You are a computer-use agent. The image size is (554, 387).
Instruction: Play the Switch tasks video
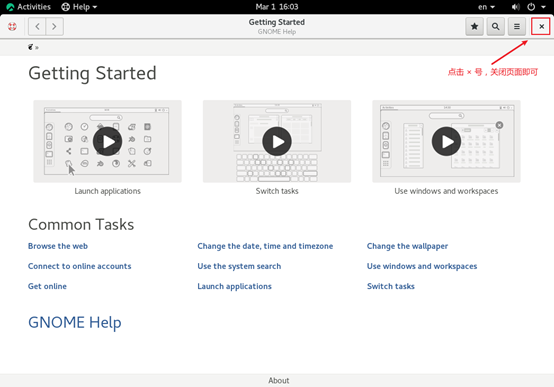[277, 141]
